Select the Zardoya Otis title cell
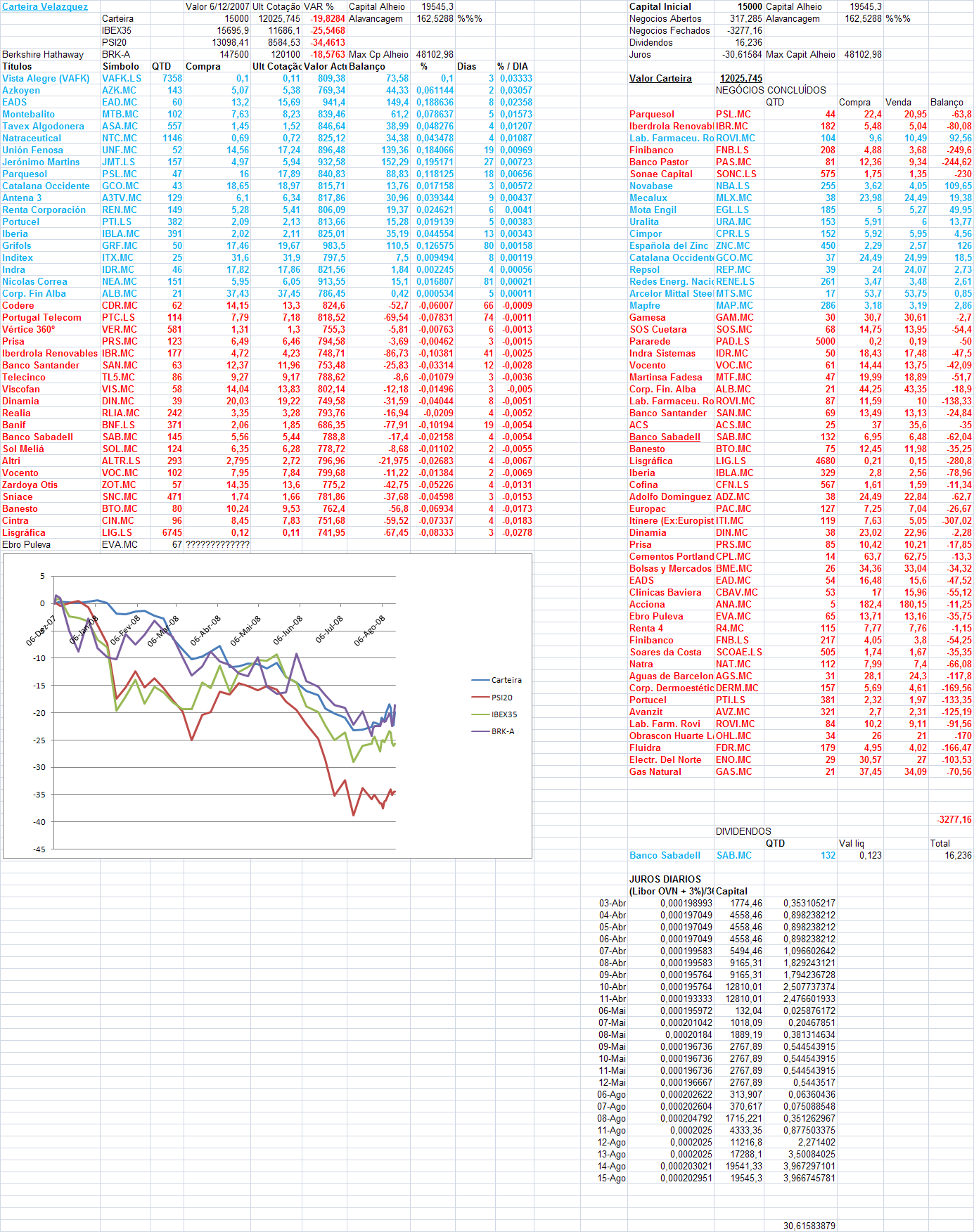 [30, 485]
